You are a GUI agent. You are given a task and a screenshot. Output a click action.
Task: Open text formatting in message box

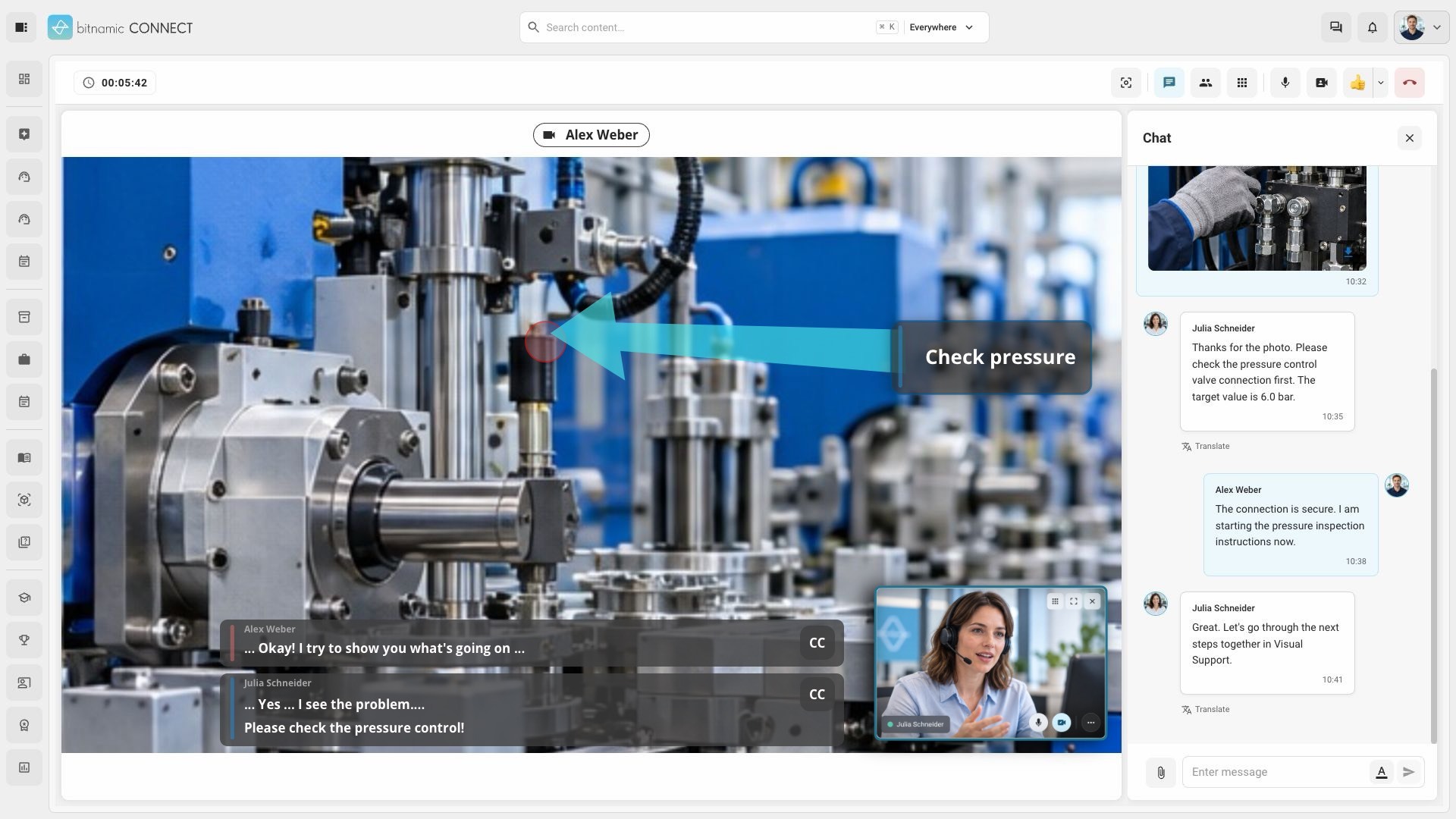pyautogui.click(x=1382, y=772)
